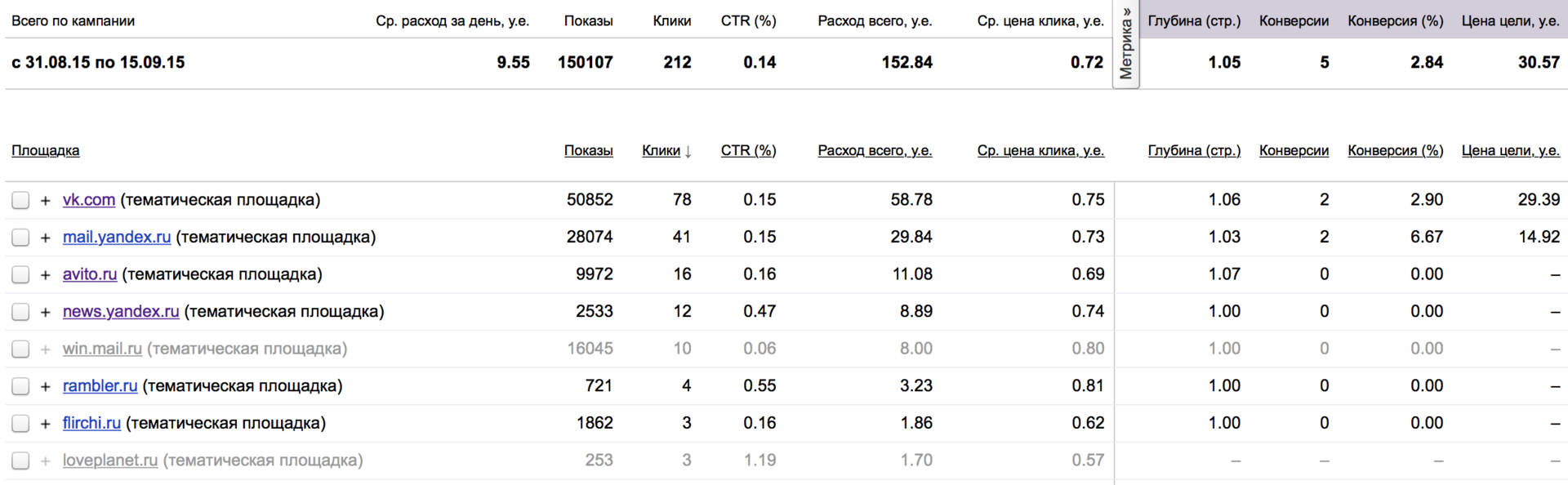
Task: Expand the vk.com row plus icon
Action: coord(46,200)
